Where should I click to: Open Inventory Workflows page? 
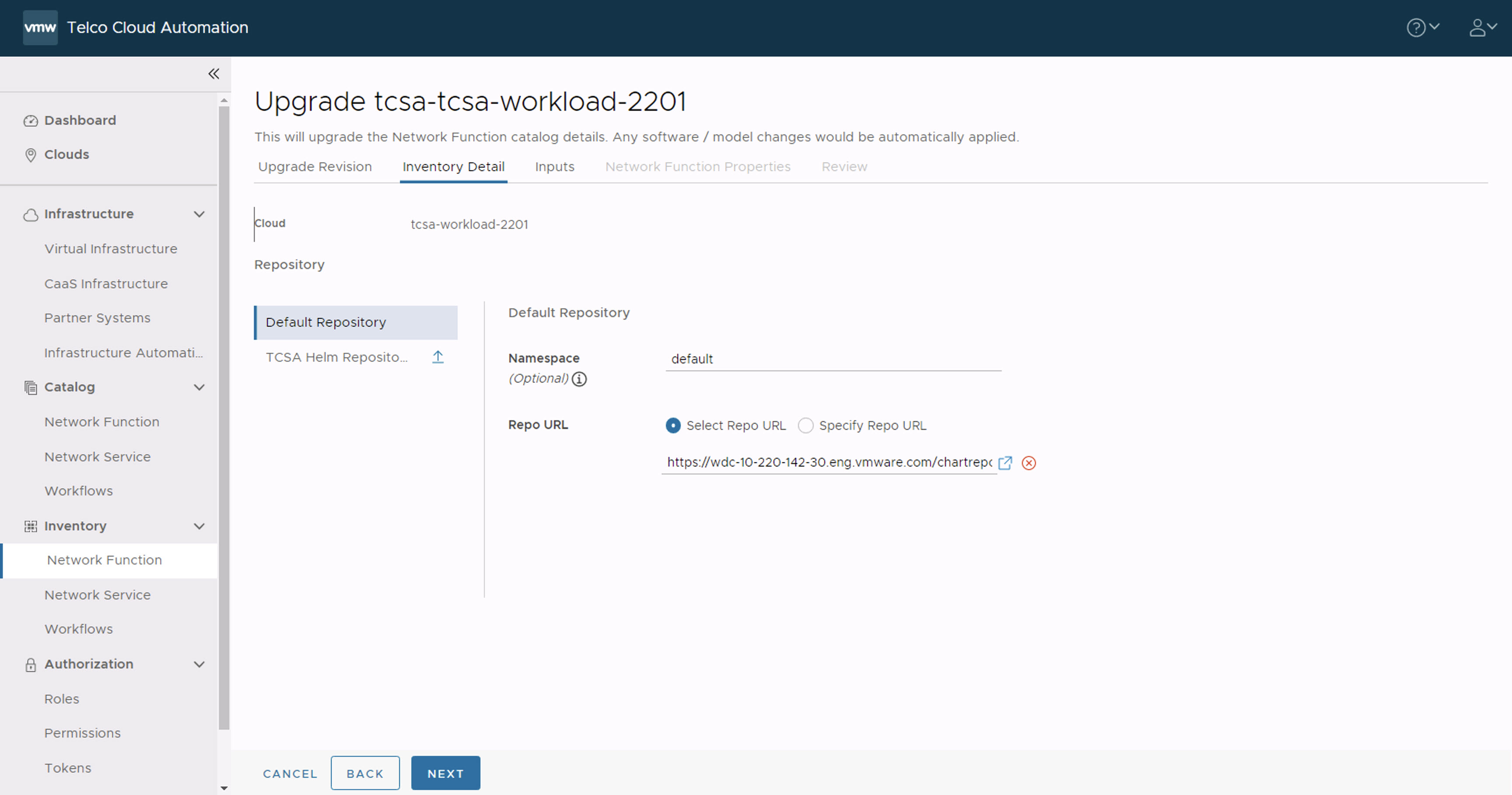(x=79, y=629)
